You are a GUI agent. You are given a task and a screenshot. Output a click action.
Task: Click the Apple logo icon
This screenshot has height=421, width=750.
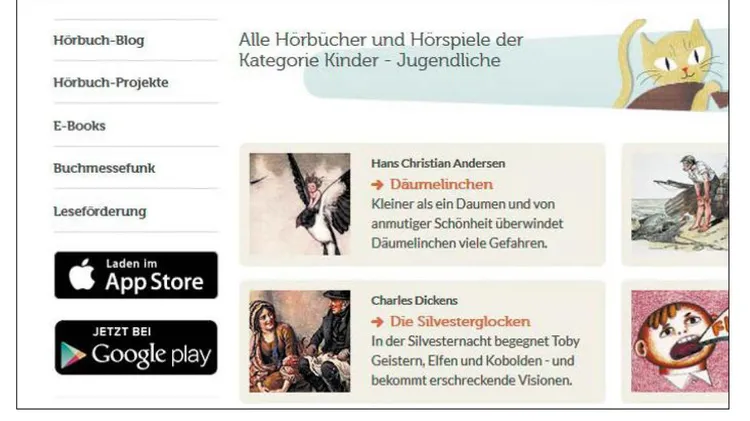[x=82, y=274]
